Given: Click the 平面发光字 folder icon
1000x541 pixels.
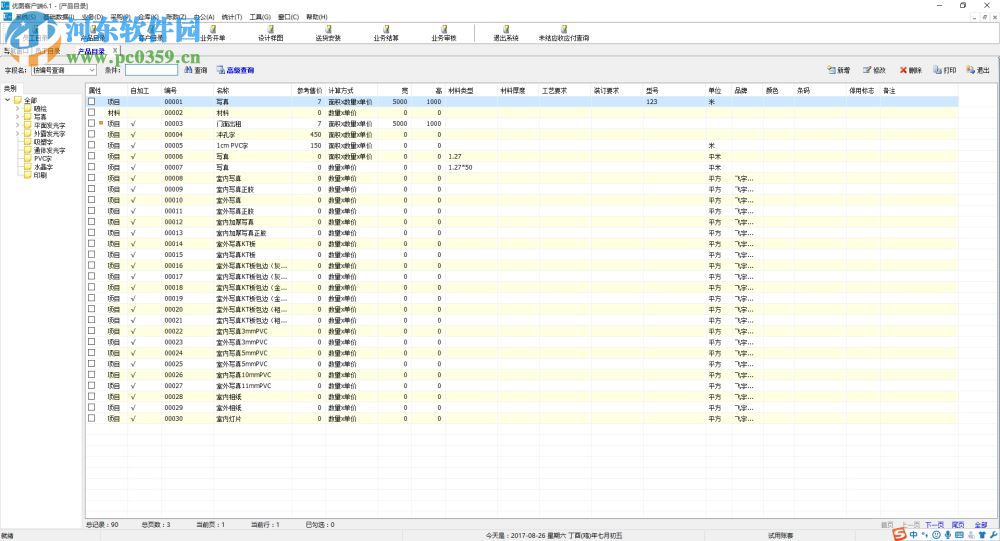Looking at the screenshot, I should pos(27,125).
